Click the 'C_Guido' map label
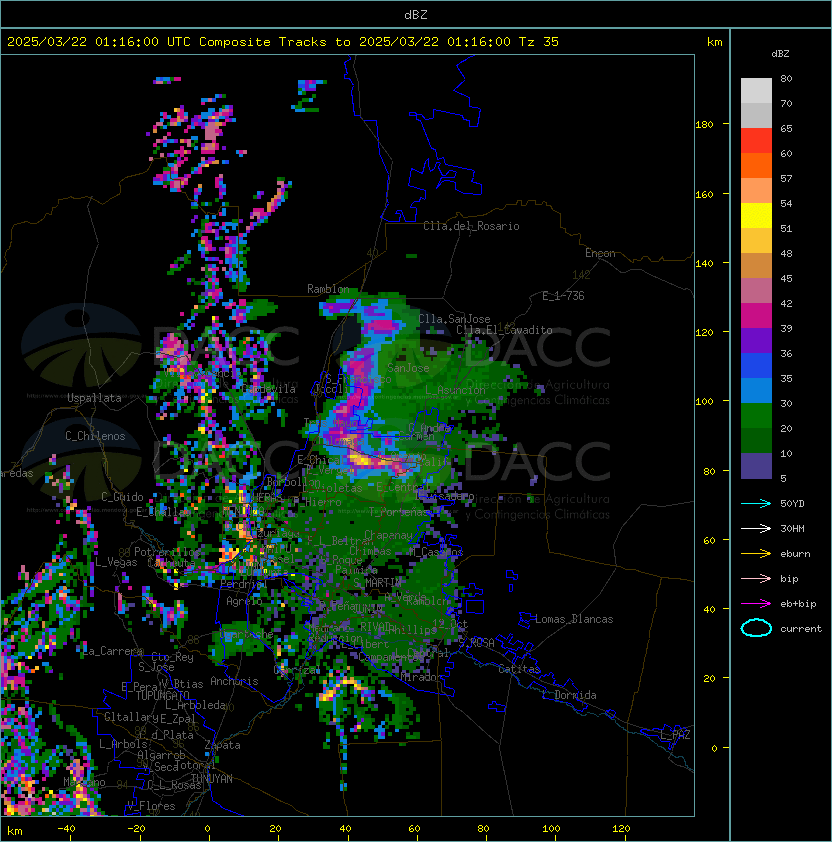 122,497
